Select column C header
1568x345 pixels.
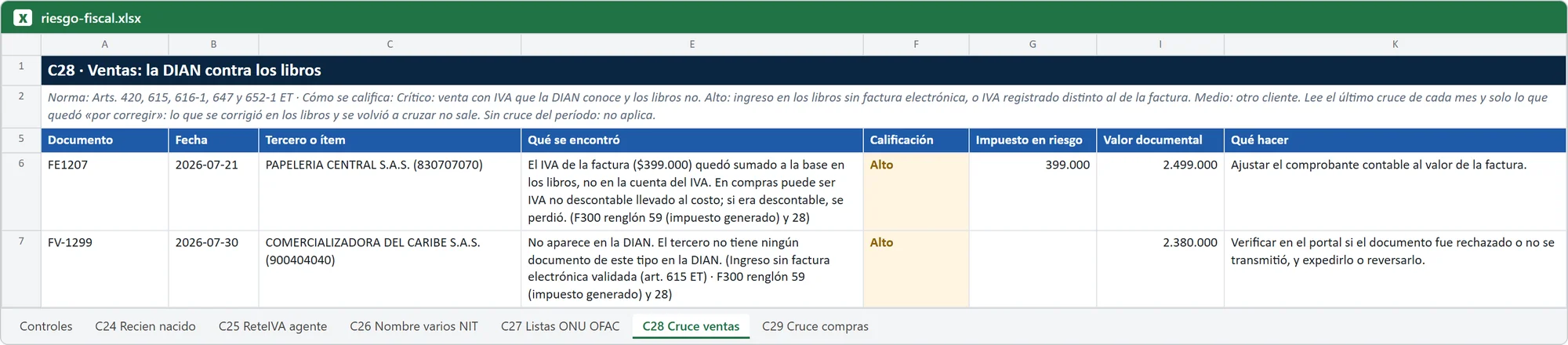click(x=390, y=45)
